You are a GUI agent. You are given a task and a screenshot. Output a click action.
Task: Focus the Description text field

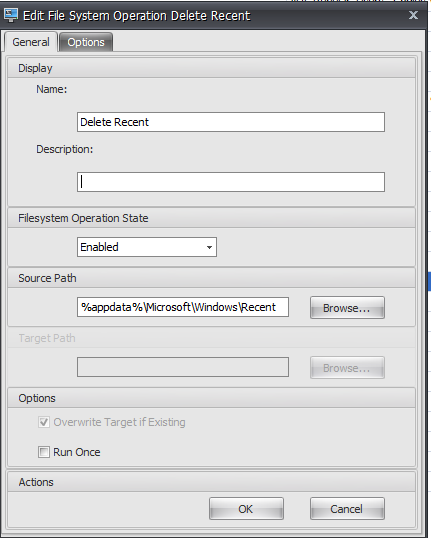pyautogui.click(x=231, y=182)
